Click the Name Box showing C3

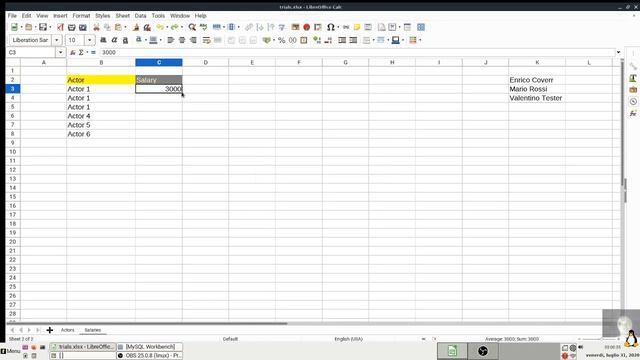[x=31, y=52]
